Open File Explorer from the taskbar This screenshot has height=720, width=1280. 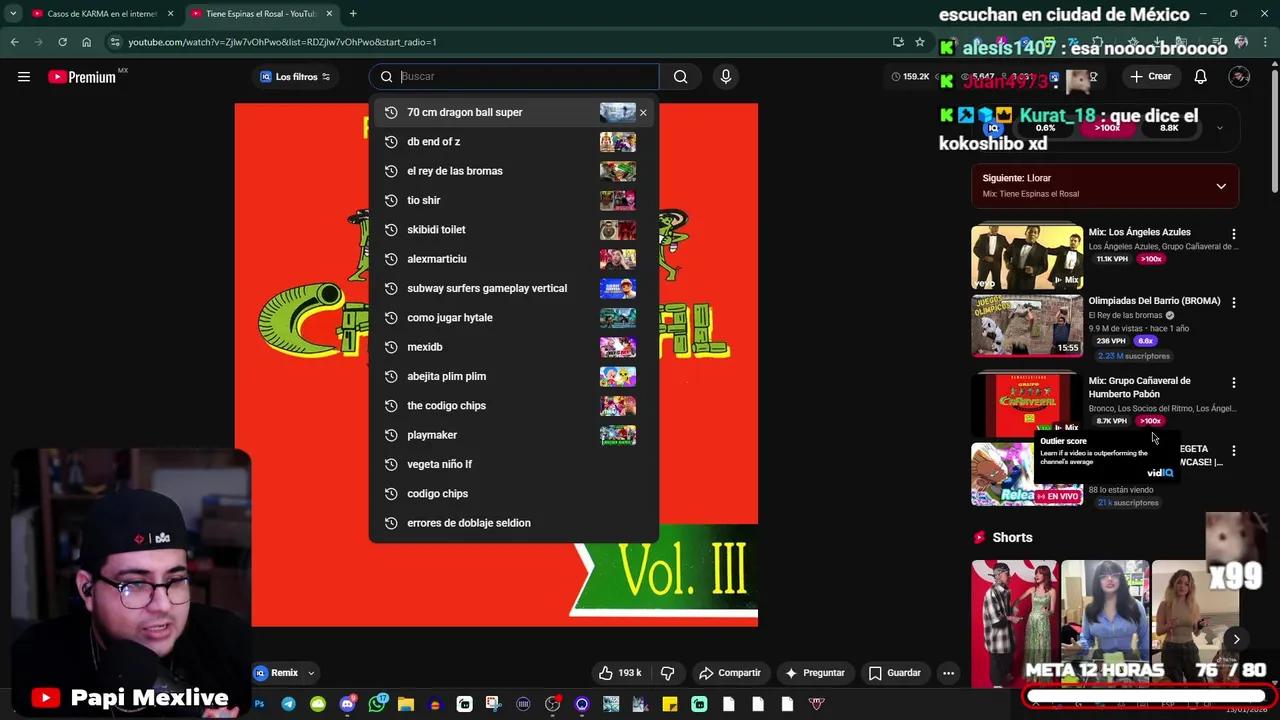pyautogui.click(x=406, y=704)
